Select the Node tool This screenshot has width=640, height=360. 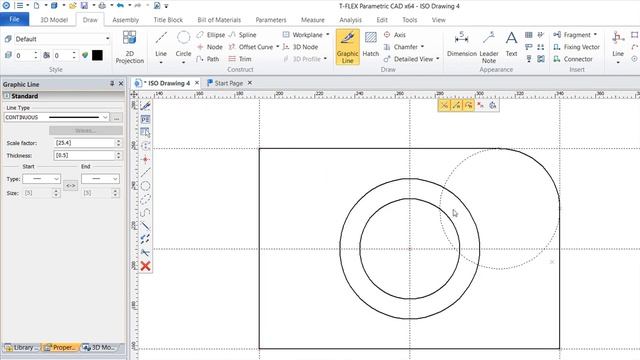coord(210,47)
